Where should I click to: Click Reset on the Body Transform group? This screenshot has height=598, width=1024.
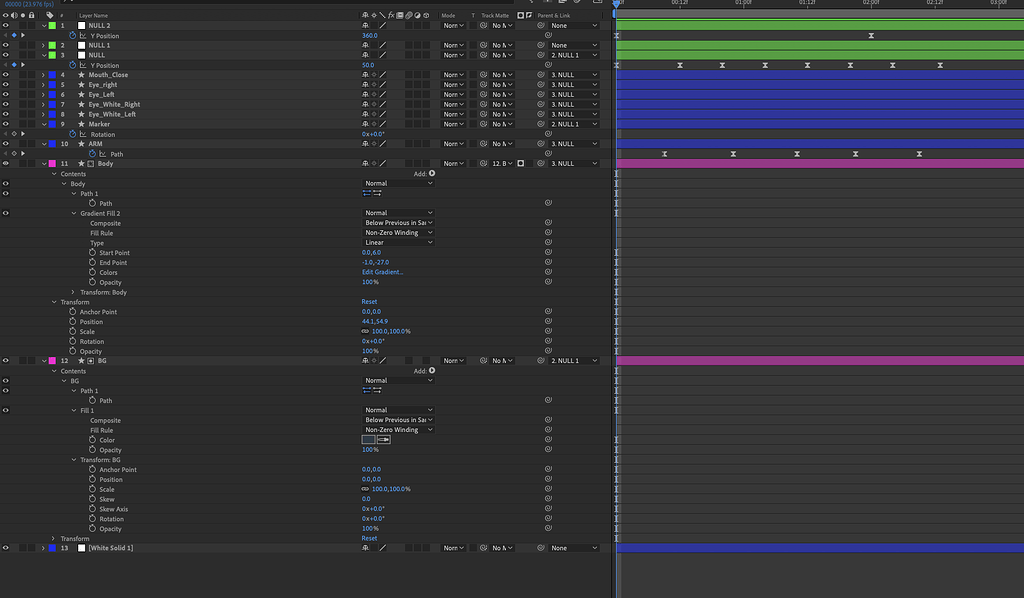[x=369, y=301]
